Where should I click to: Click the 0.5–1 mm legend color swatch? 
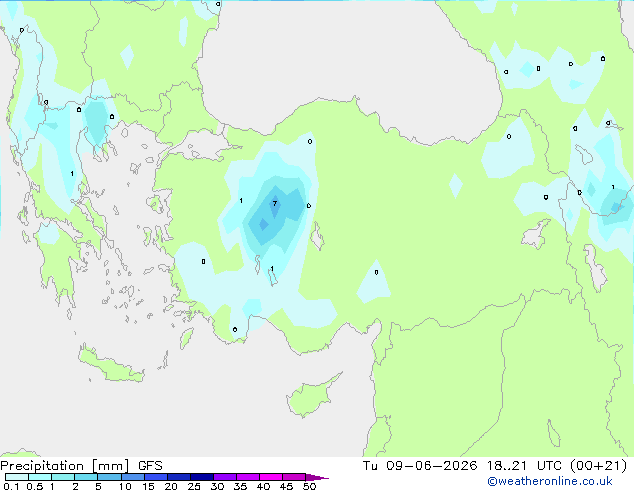pyautogui.click(x=40, y=477)
